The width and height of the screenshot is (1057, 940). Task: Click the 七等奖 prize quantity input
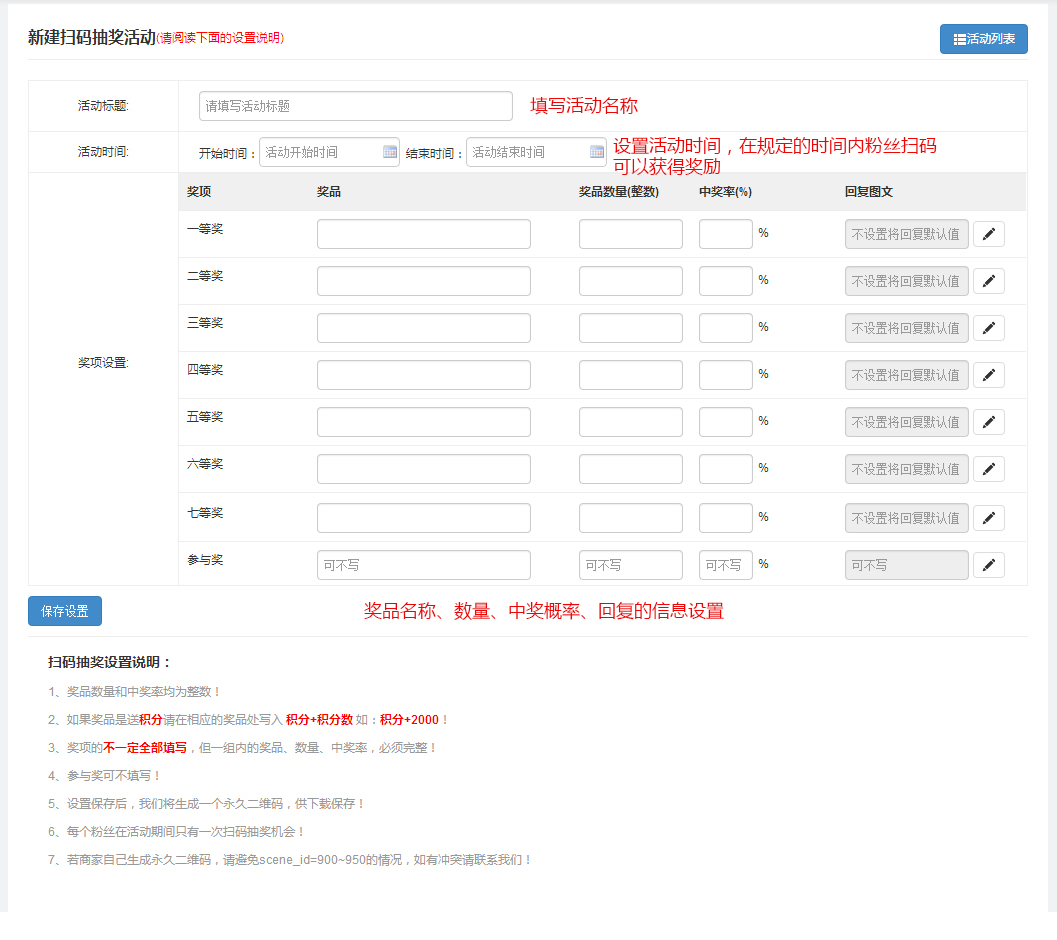[x=630, y=518]
